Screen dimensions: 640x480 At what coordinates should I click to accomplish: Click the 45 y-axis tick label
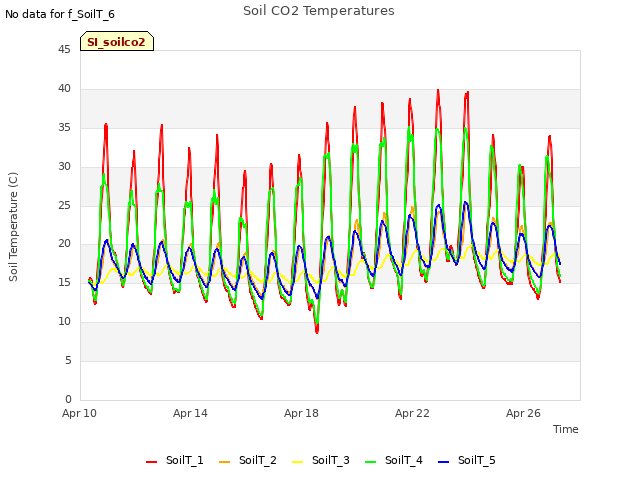tap(64, 49)
